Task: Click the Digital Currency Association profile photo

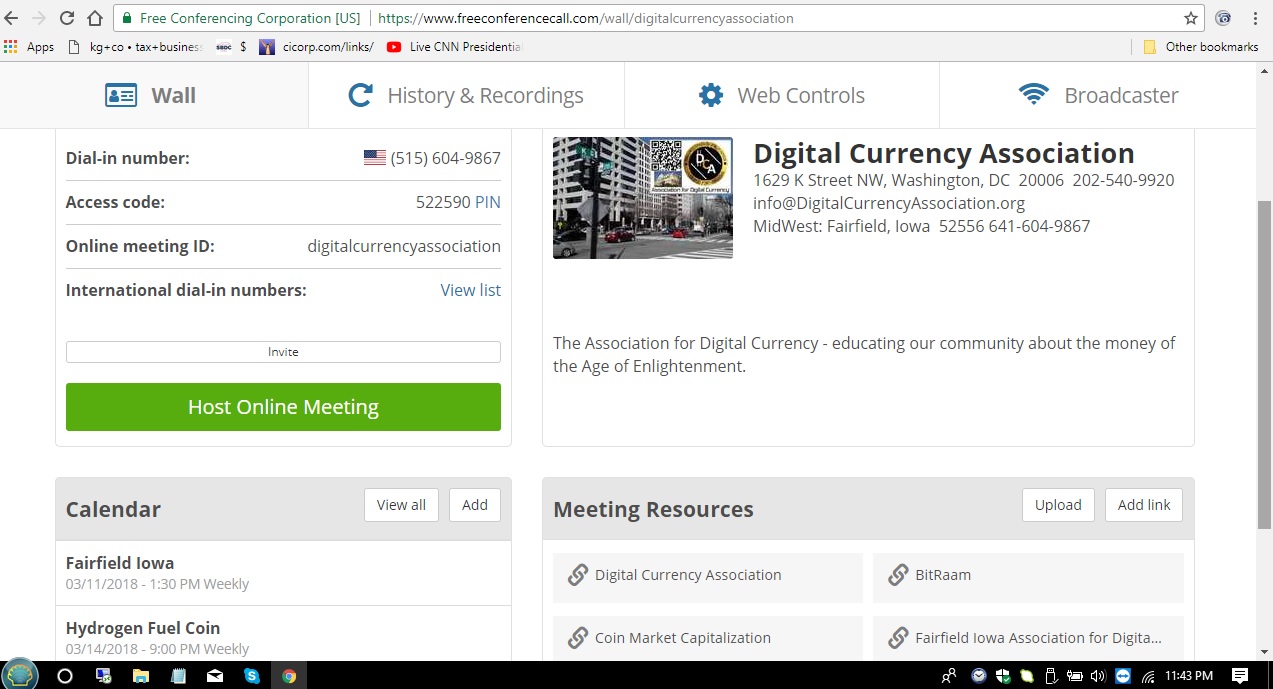Action: tap(643, 198)
